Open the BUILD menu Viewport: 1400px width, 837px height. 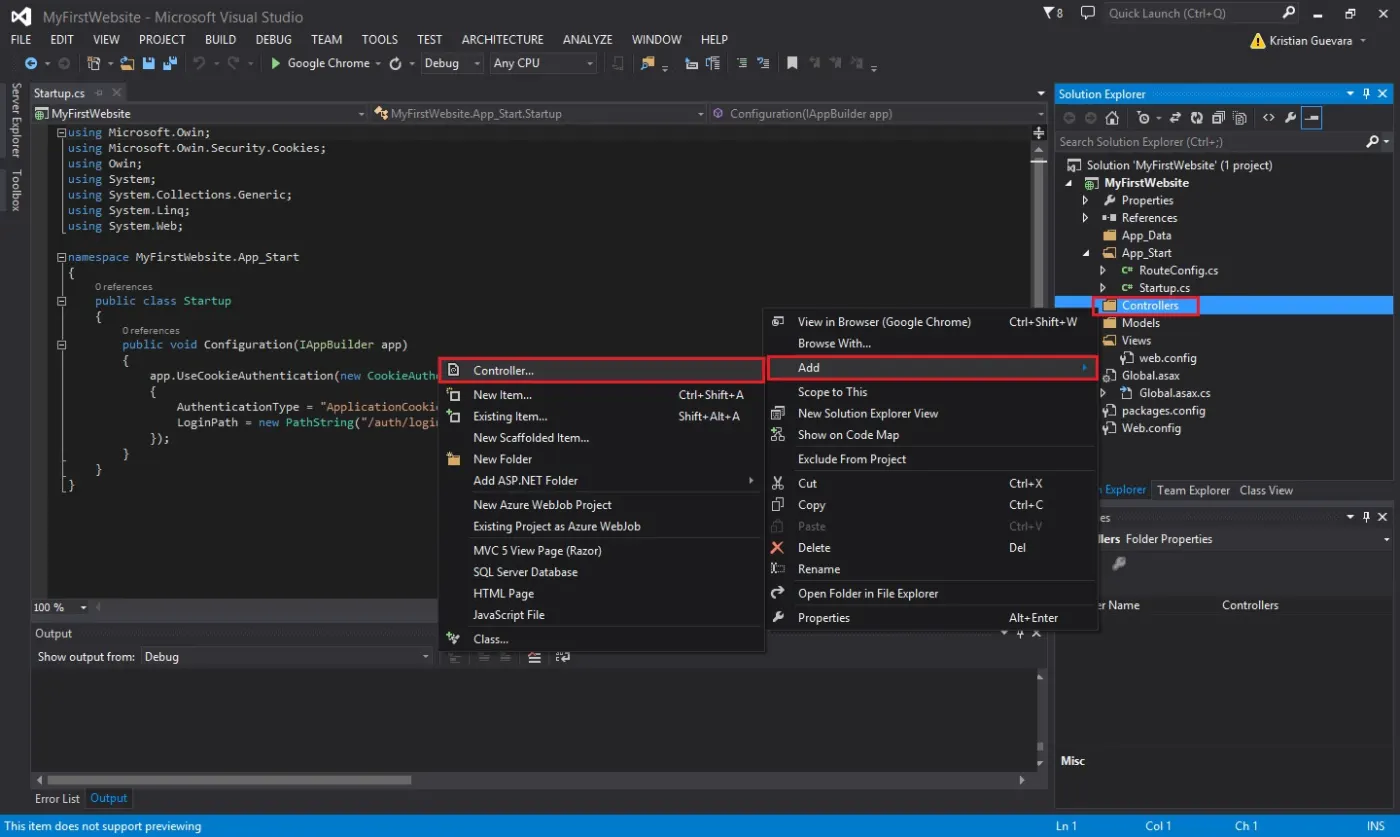(220, 40)
